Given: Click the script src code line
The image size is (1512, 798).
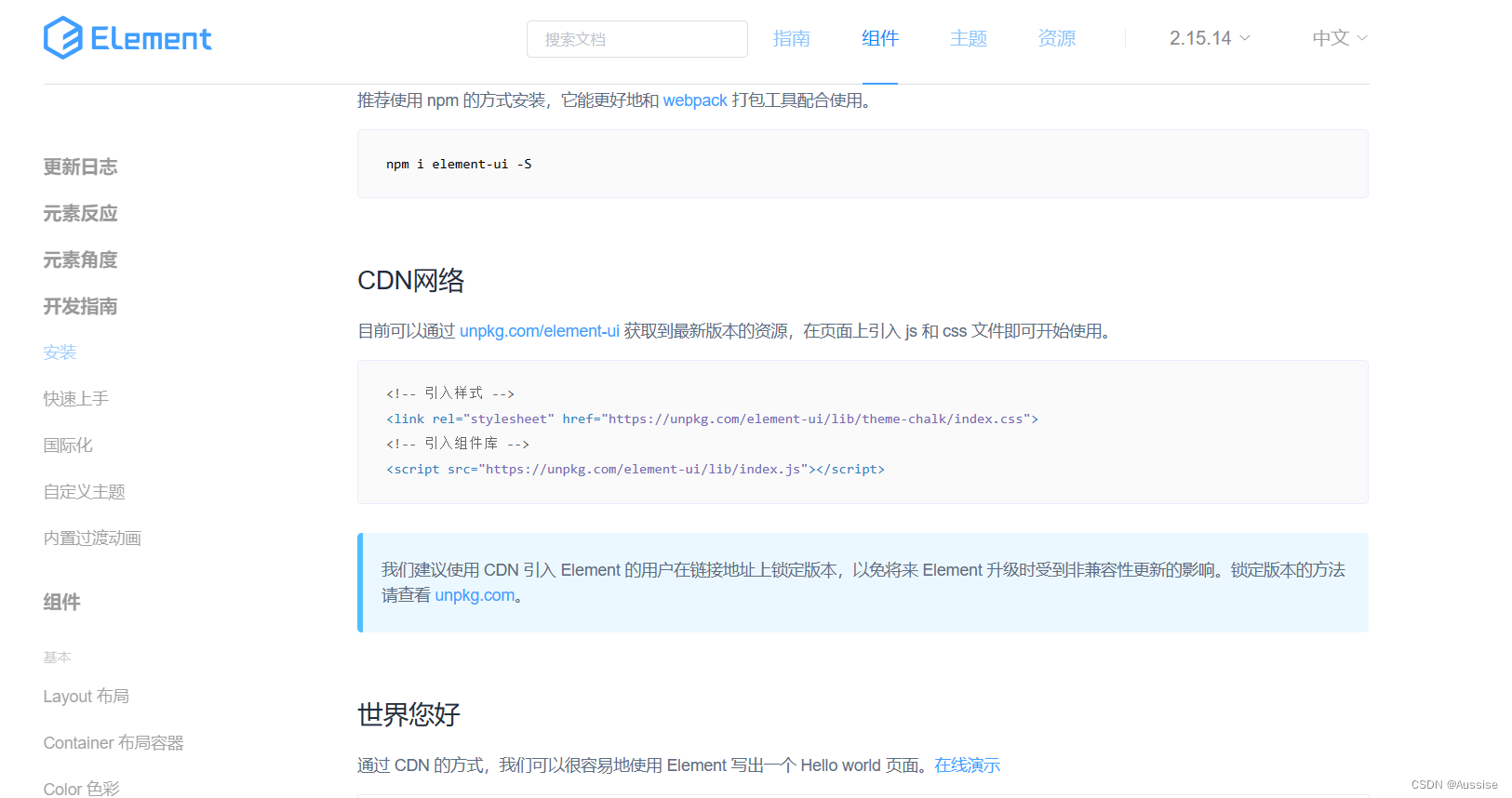Looking at the screenshot, I should (x=636, y=469).
